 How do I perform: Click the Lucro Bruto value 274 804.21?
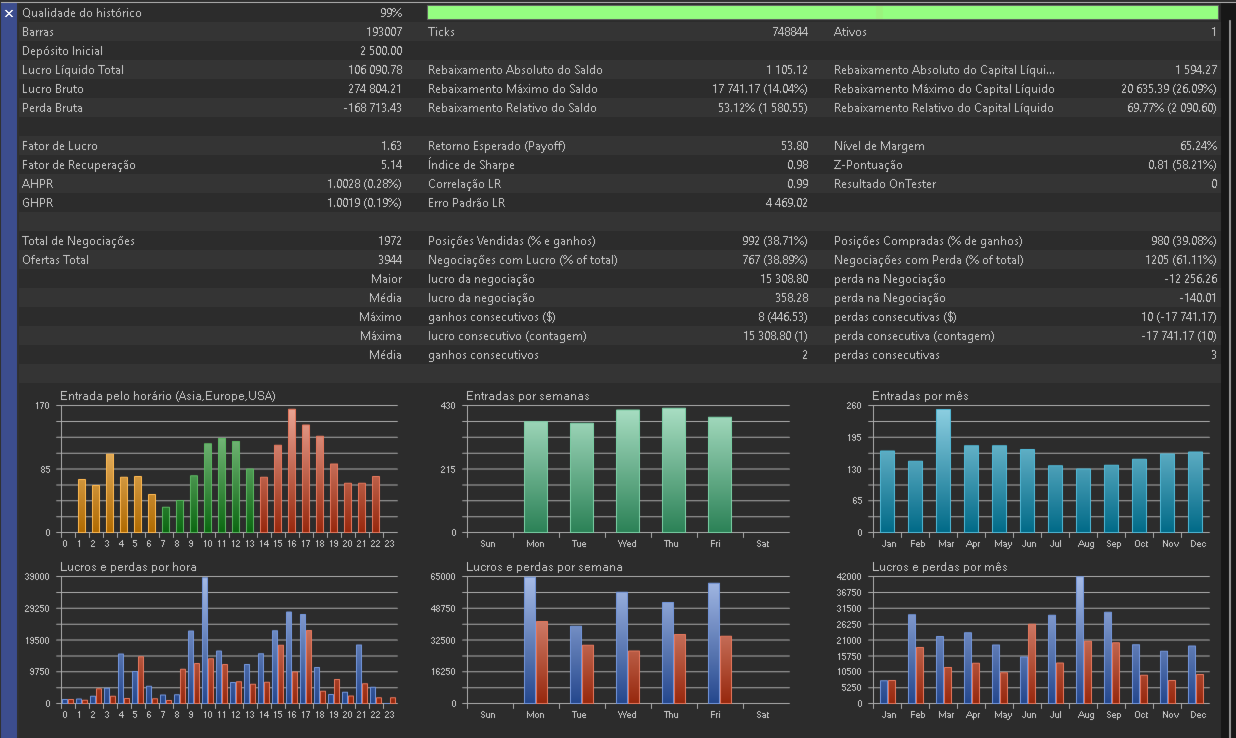(375, 89)
